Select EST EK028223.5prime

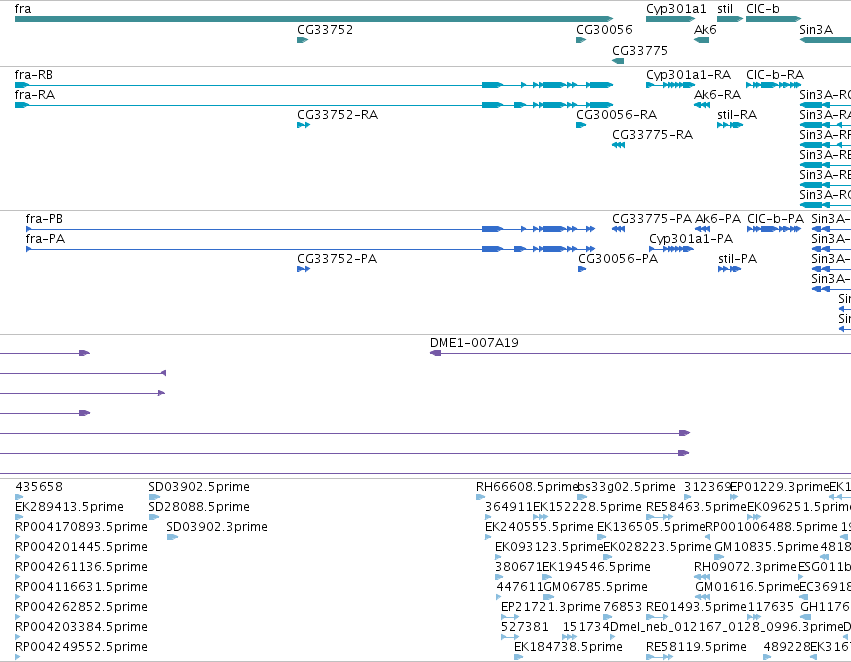[x=657, y=547]
